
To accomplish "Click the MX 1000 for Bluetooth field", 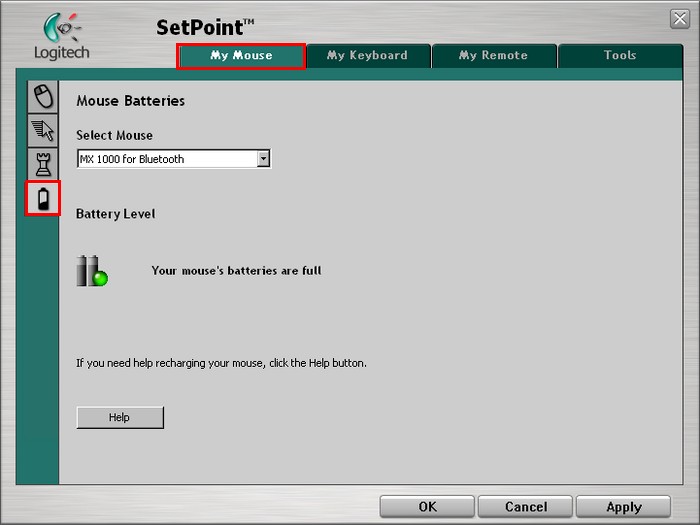I will (x=174, y=158).
